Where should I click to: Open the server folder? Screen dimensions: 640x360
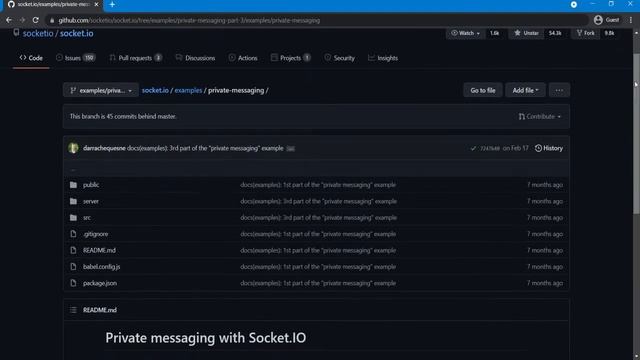tap(91, 201)
